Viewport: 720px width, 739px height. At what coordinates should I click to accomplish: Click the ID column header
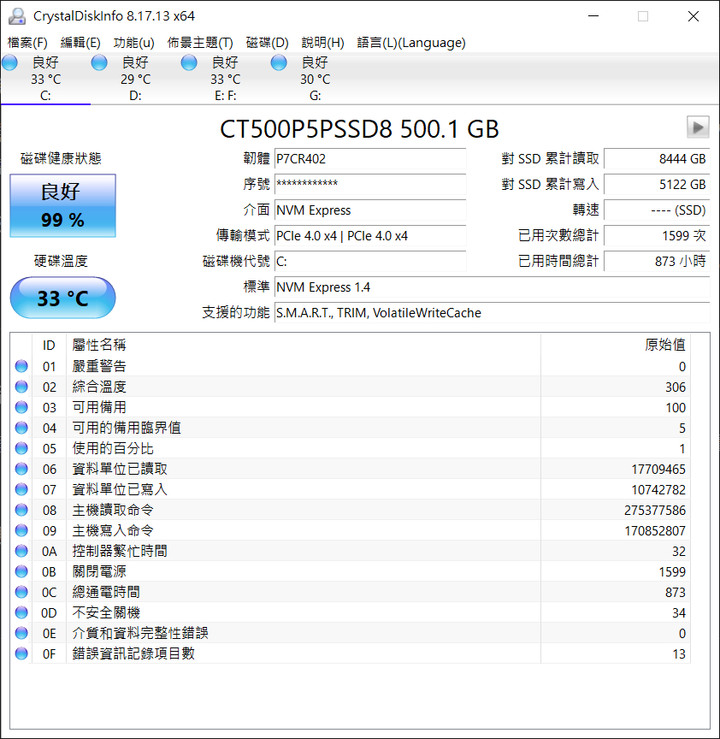tap(49, 345)
